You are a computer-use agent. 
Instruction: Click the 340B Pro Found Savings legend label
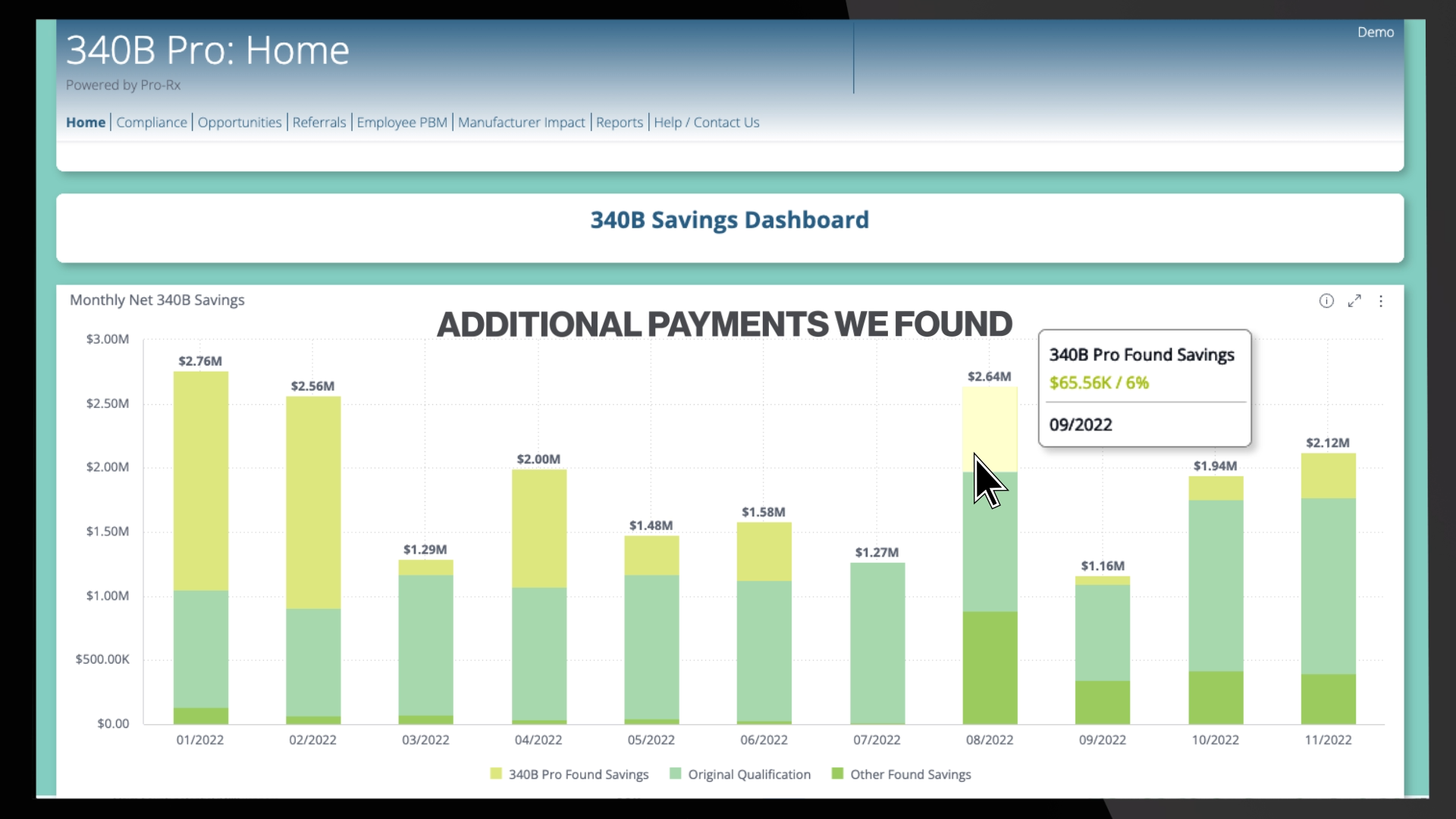579,774
